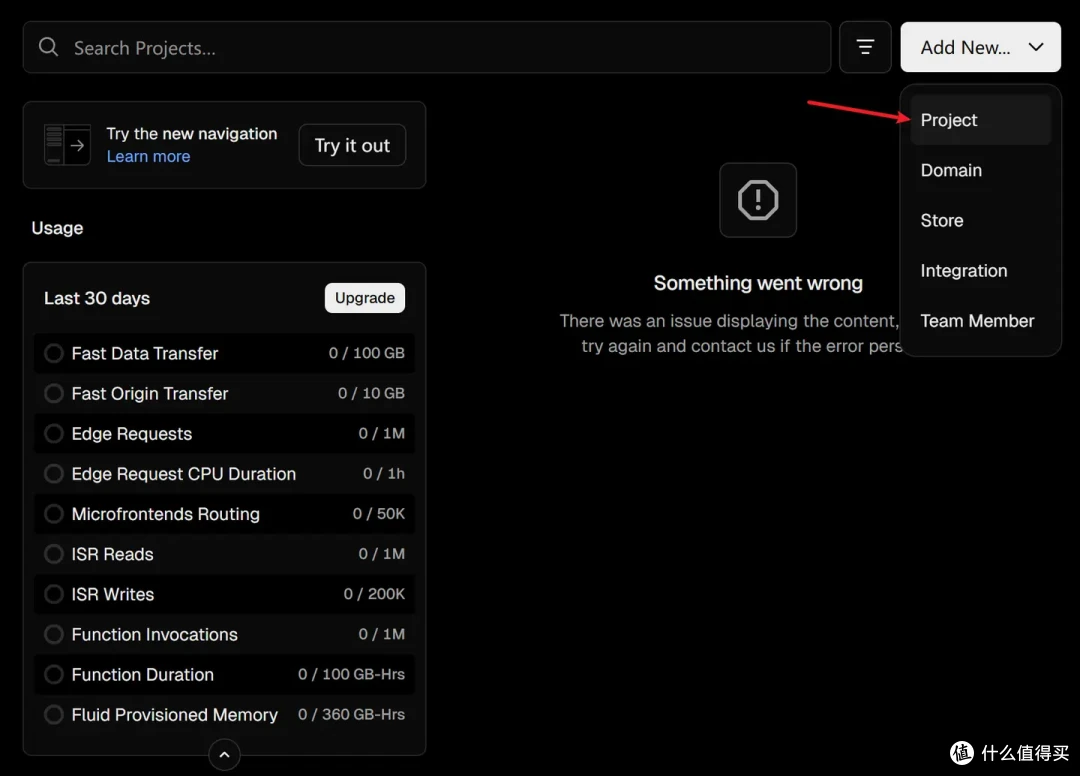Screen dimensions: 1080x776
Task: Click the 0 / 1h value
Action: [x=384, y=474]
